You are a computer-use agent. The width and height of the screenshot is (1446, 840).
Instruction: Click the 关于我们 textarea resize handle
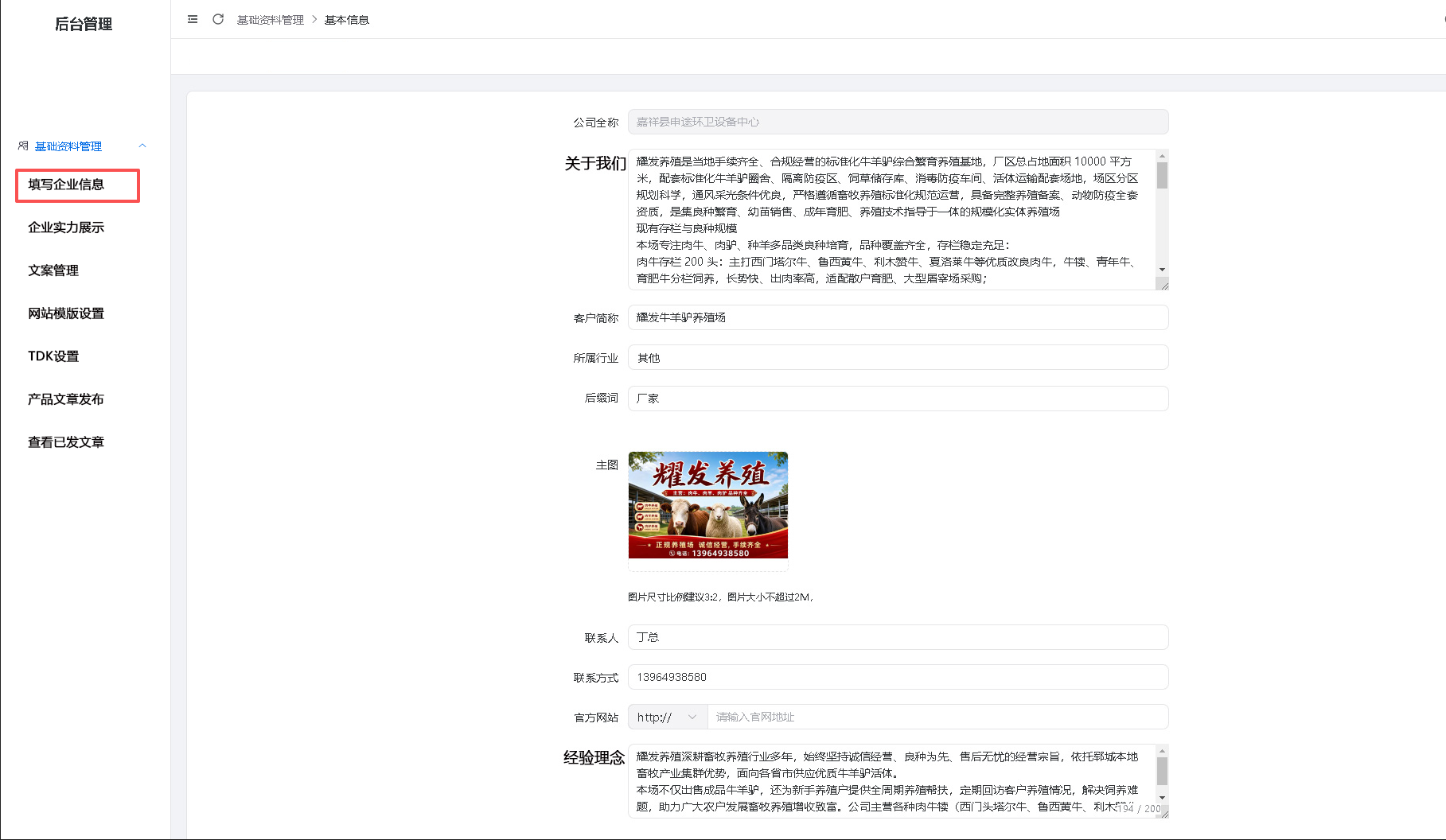[1163, 284]
